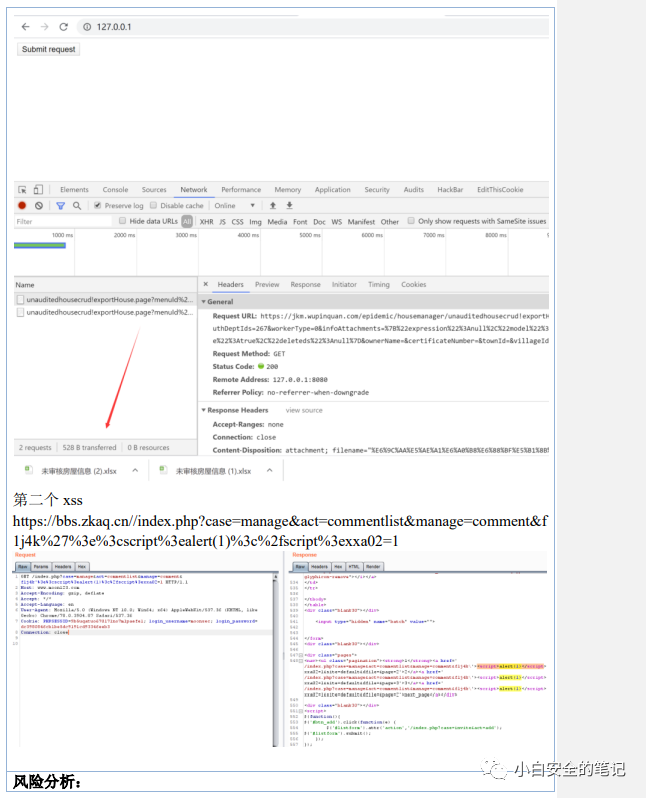Open the Response details tab
The height and width of the screenshot is (798, 646).
coord(305,284)
